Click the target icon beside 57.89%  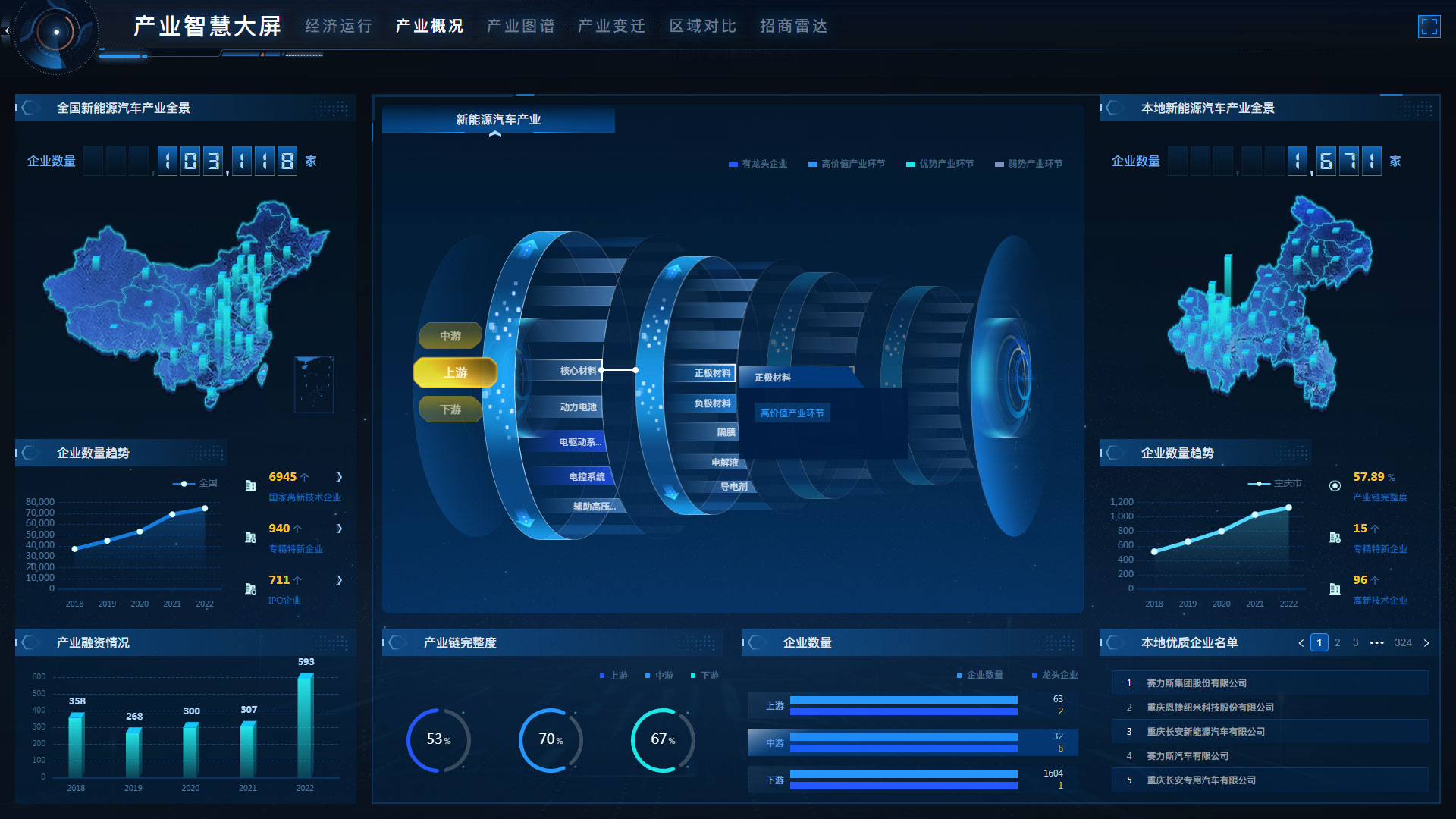coord(1335,485)
